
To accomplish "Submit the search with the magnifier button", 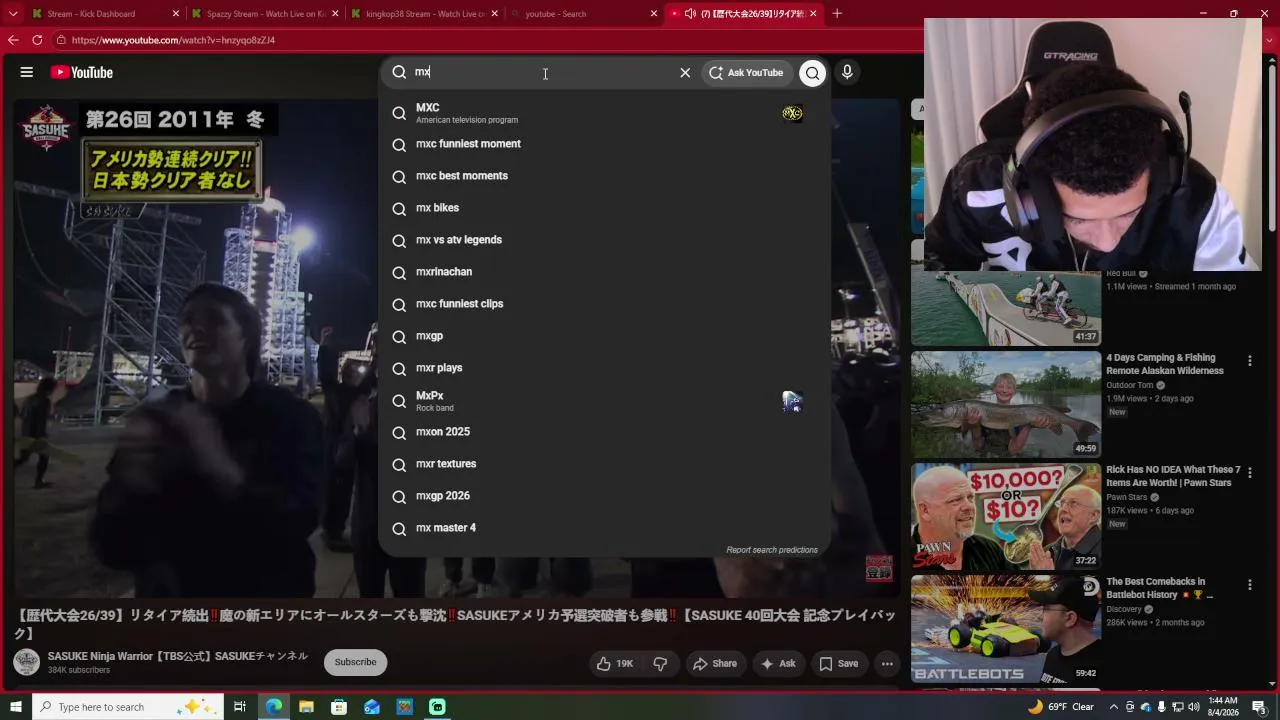I will point(813,72).
